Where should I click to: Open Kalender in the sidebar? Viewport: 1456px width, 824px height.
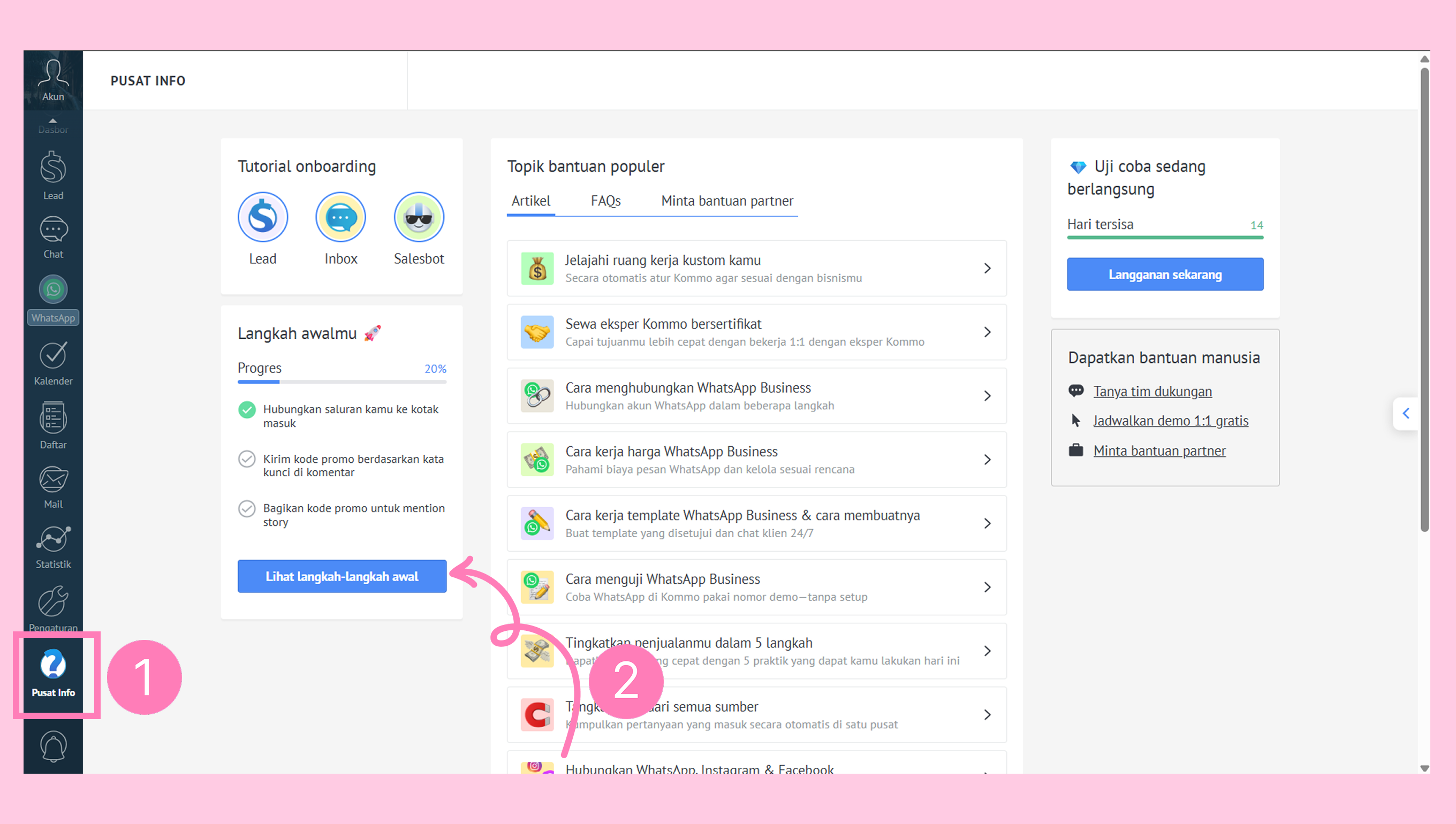click(53, 364)
